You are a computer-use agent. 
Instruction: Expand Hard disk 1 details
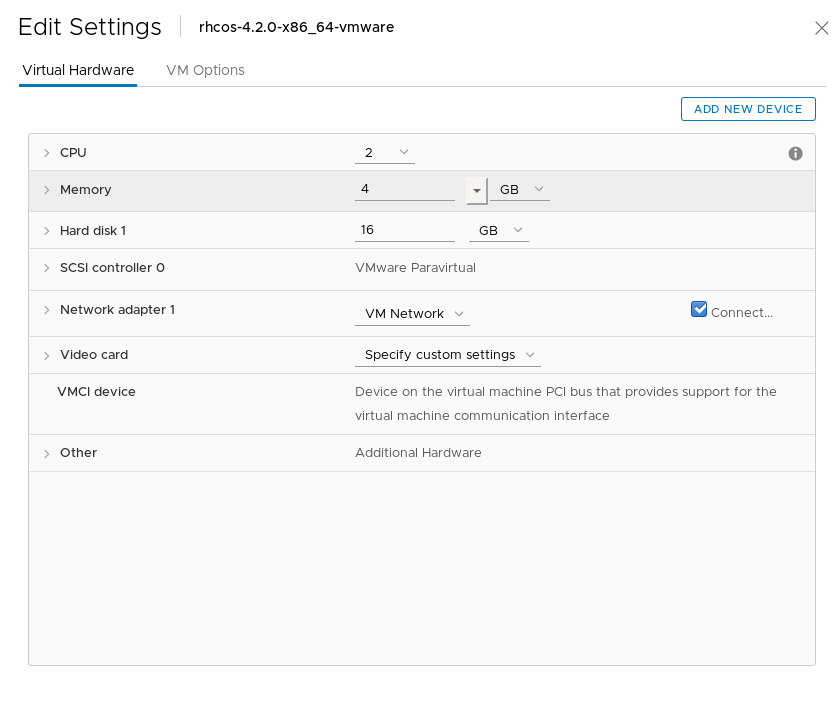click(x=47, y=231)
